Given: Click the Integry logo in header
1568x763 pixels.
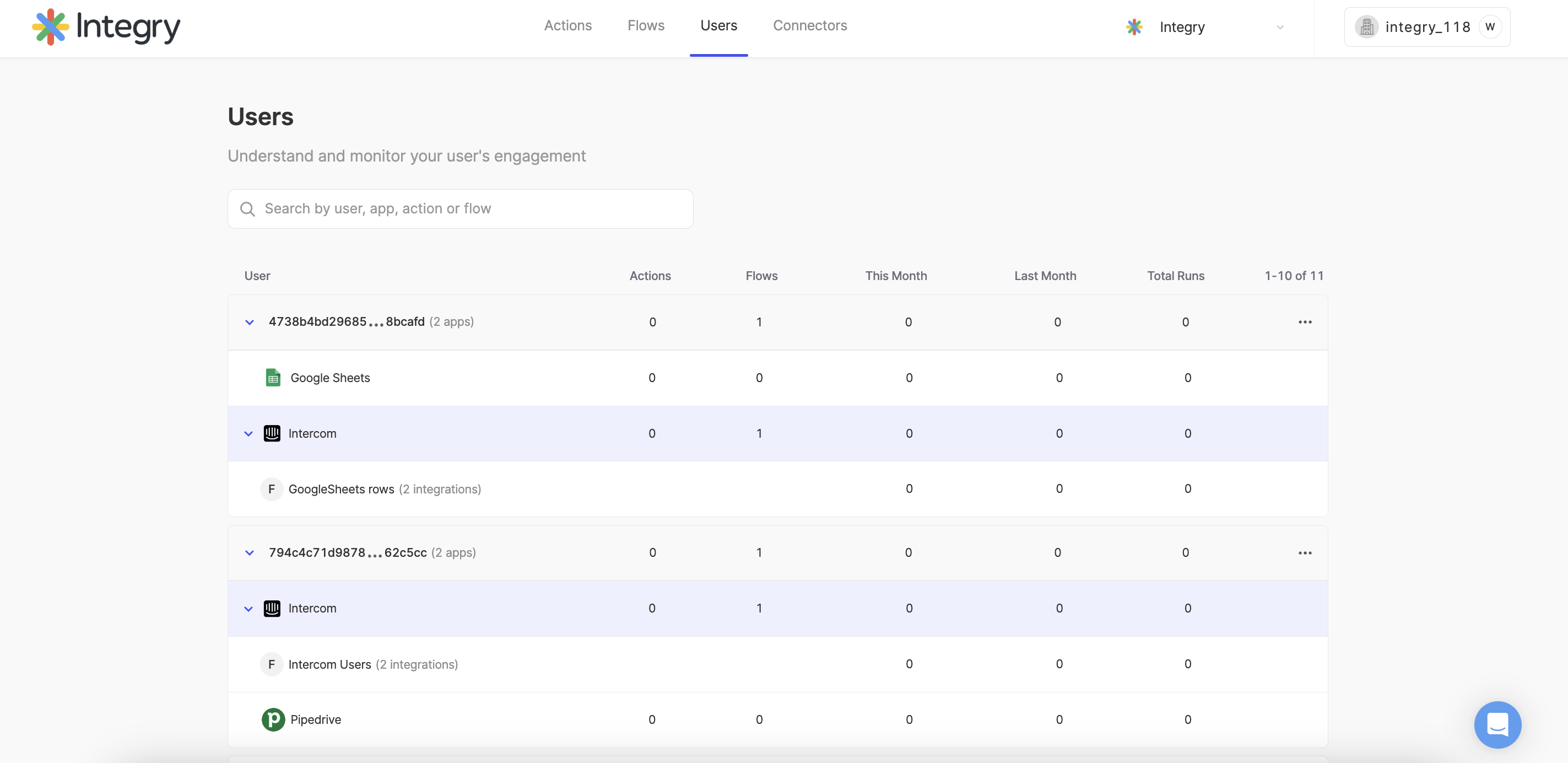Looking at the screenshot, I should (106, 27).
